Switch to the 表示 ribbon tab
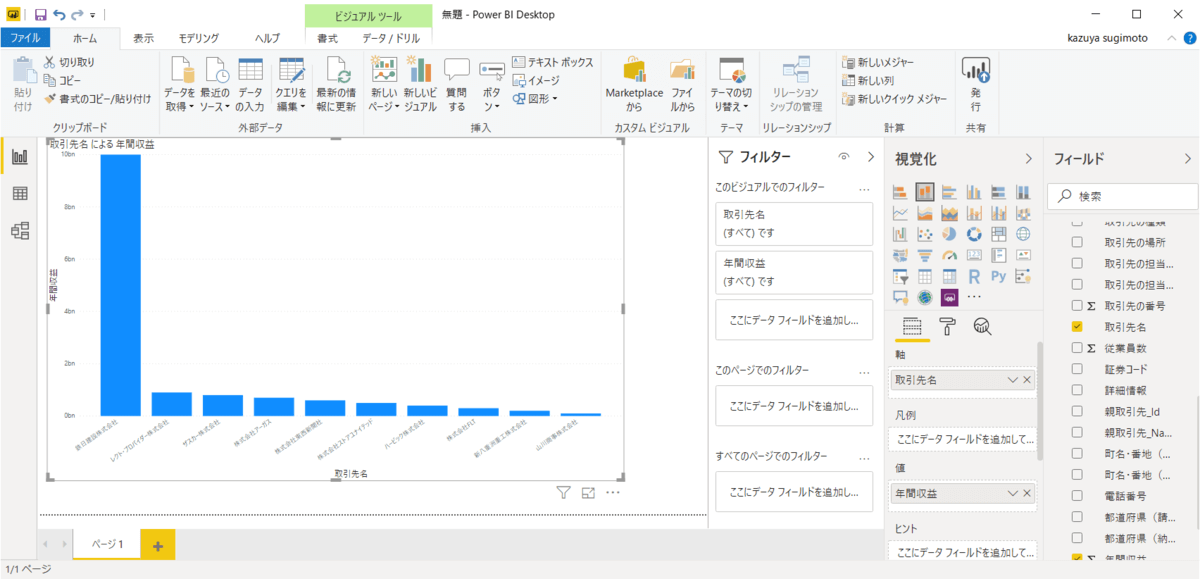Image resolution: width=1200 pixels, height=579 pixels. [144, 38]
